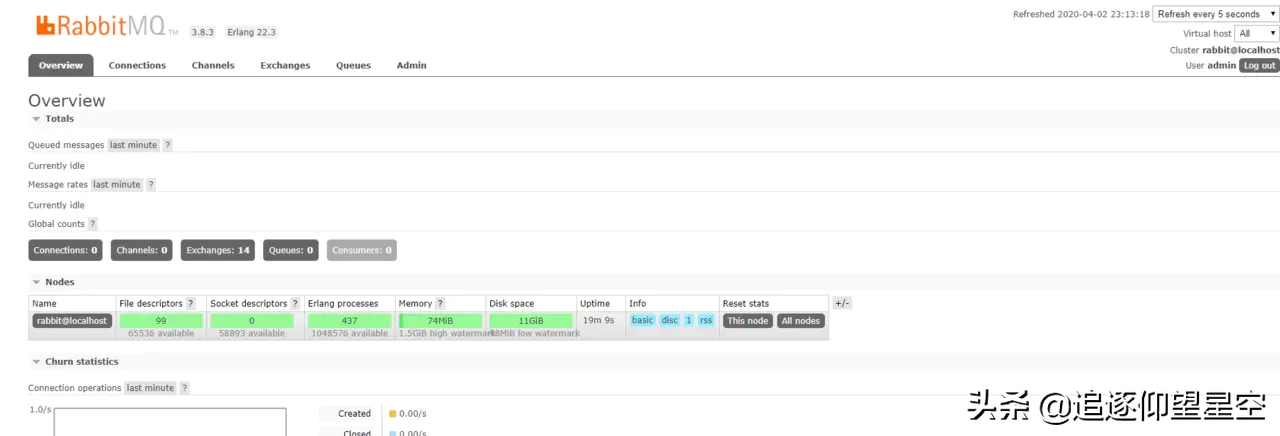Screen dimensions: 1280x436
Task: Toggle node table columns with +/- control
Action: [x=842, y=303]
